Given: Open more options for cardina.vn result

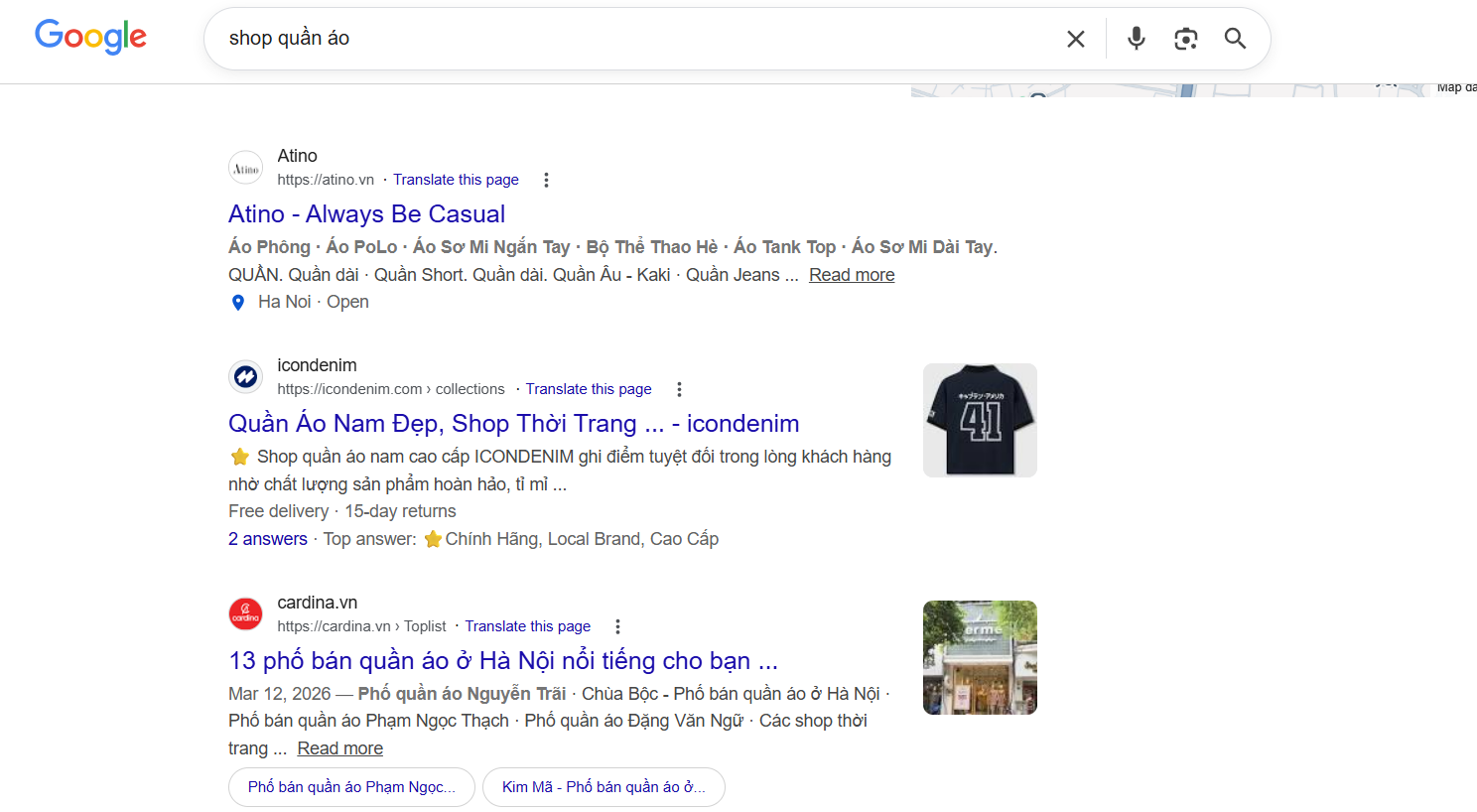Looking at the screenshot, I should (x=617, y=626).
